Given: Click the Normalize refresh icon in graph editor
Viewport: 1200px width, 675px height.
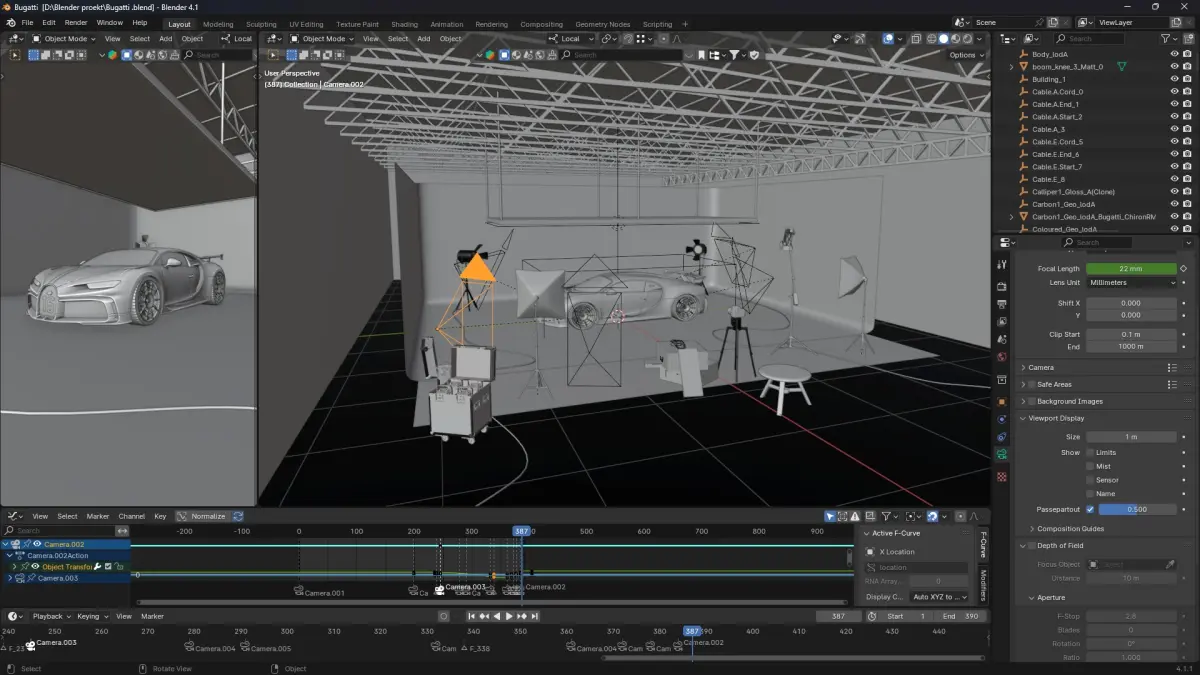Looking at the screenshot, I should click(x=238, y=516).
